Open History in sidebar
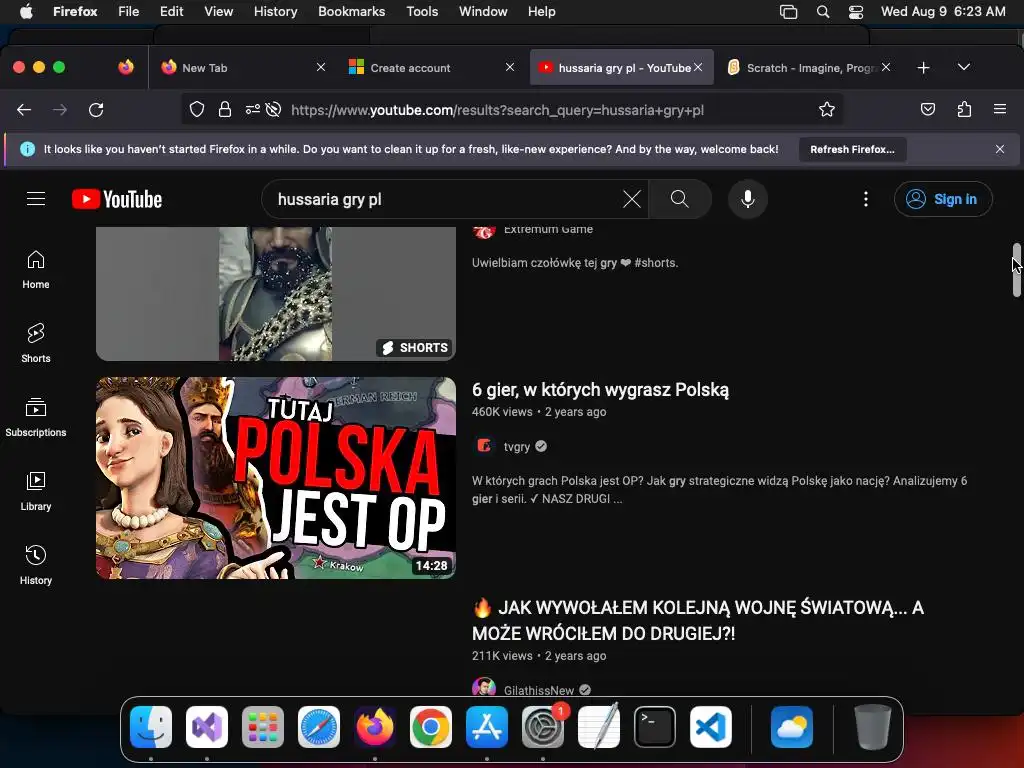1024x768 pixels. (36, 565)
